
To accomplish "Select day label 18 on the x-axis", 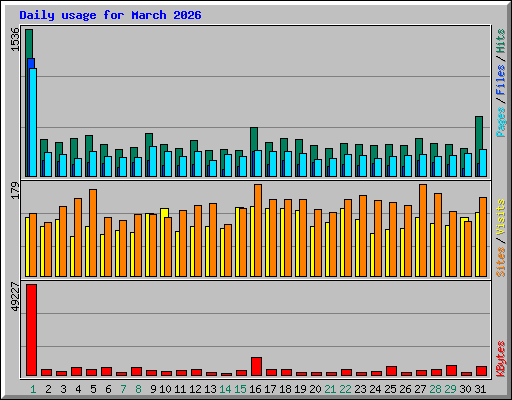I will 285,389.
